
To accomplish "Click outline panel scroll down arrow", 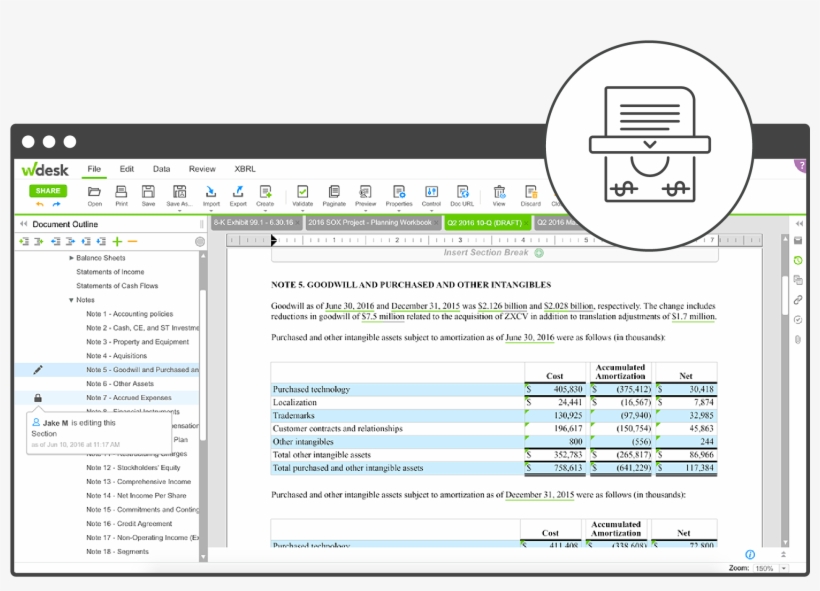I will tap(203, 558).
